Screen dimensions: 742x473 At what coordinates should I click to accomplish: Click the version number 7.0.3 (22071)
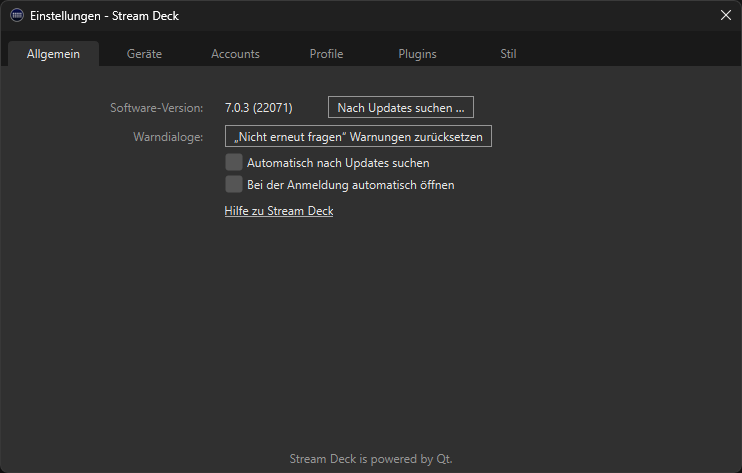click(259, 107)
